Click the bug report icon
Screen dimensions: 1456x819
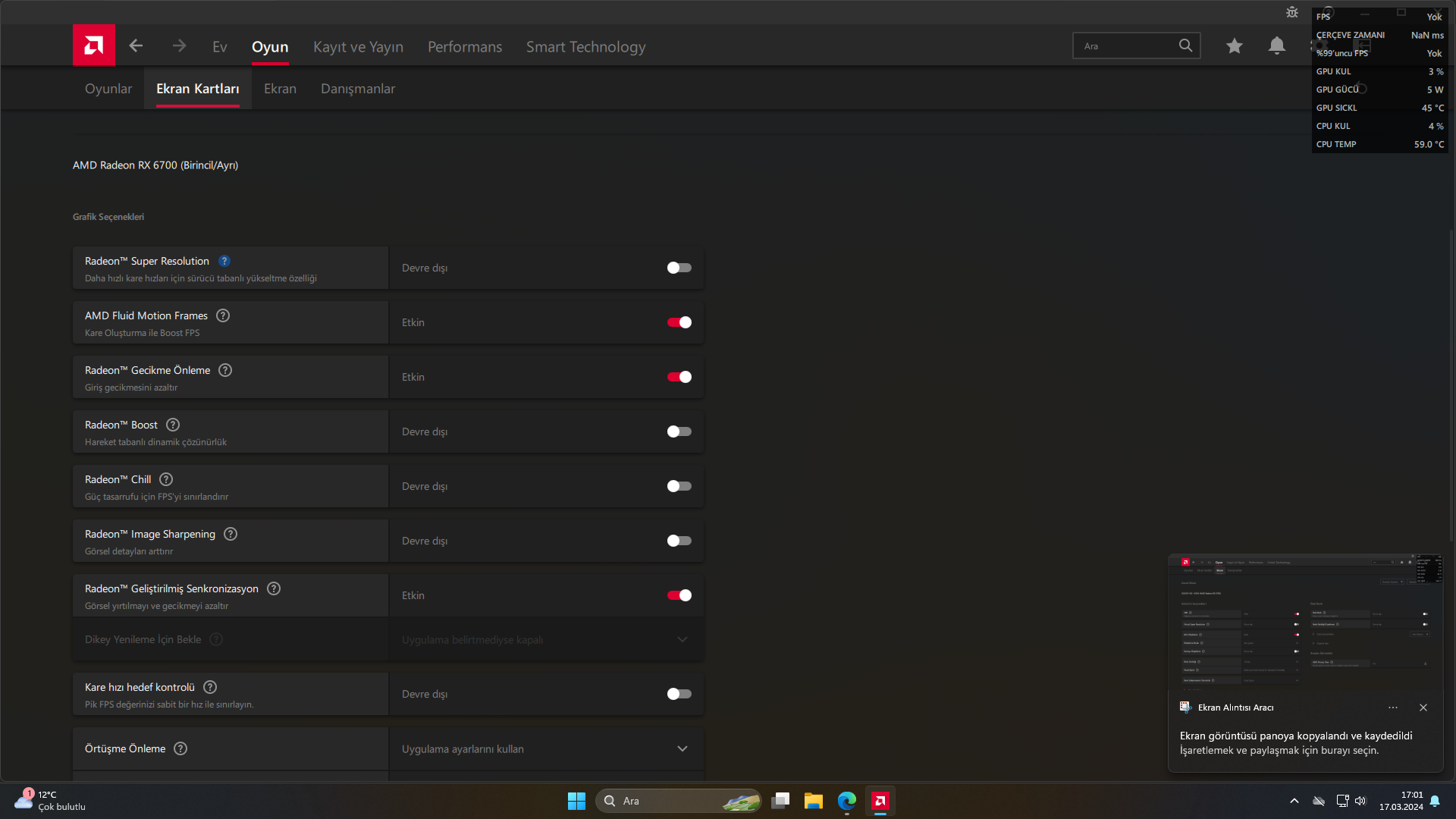coord(1292,12)
